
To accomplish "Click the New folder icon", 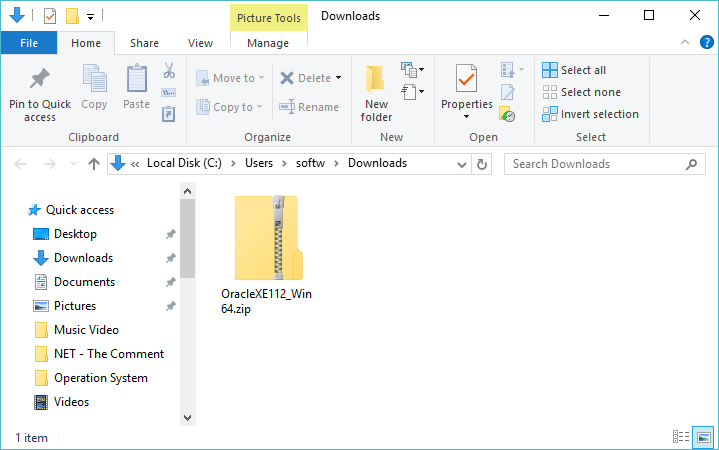I will pyautogui.click(x=376, y=78).
